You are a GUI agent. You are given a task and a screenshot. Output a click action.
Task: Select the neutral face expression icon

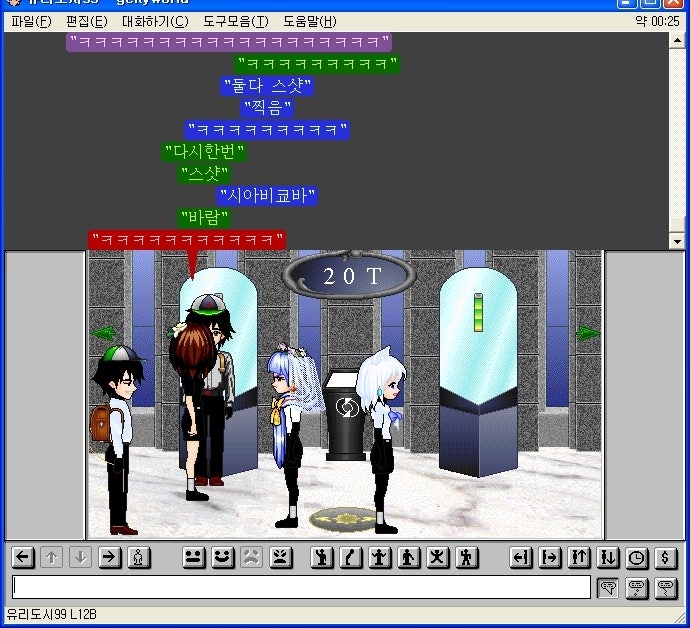[194, 558]
